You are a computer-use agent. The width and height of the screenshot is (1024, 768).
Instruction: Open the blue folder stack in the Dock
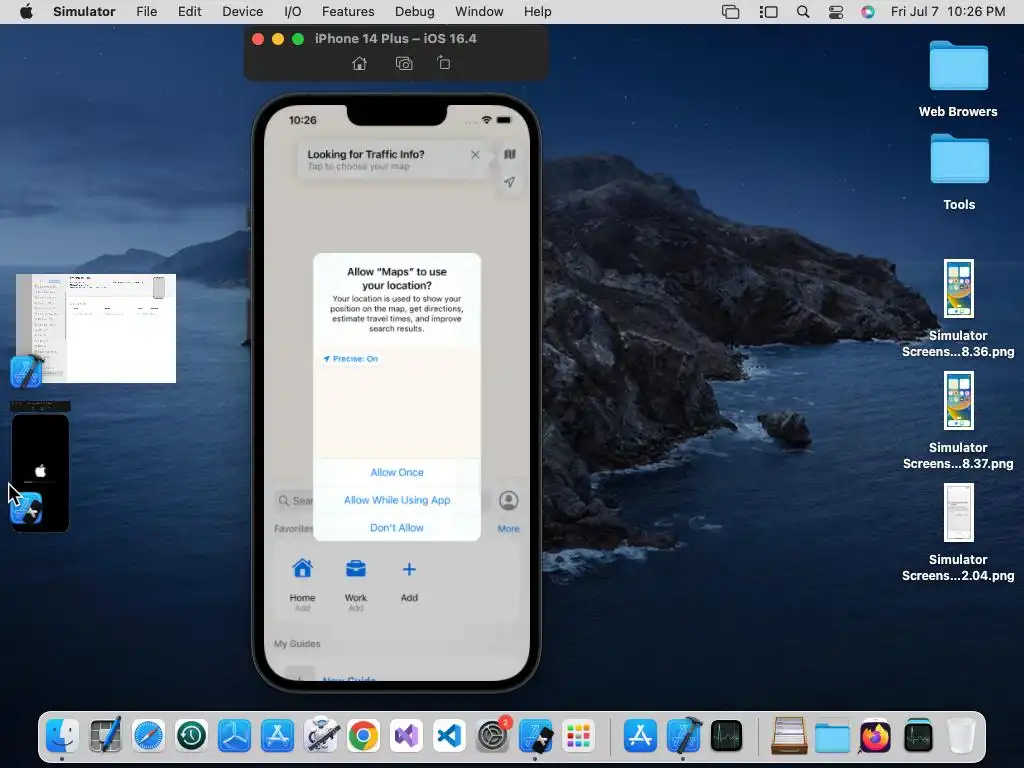(832, 737)
